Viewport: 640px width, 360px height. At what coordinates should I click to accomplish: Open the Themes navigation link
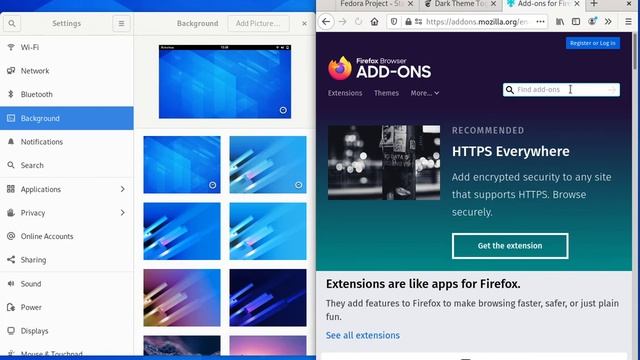(x=386, y=93)
